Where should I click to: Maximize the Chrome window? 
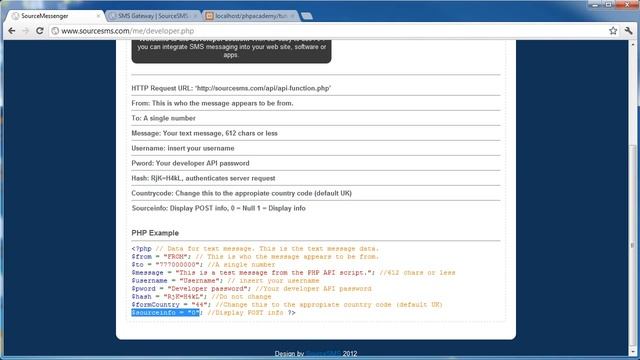click(x=609, y=4)
